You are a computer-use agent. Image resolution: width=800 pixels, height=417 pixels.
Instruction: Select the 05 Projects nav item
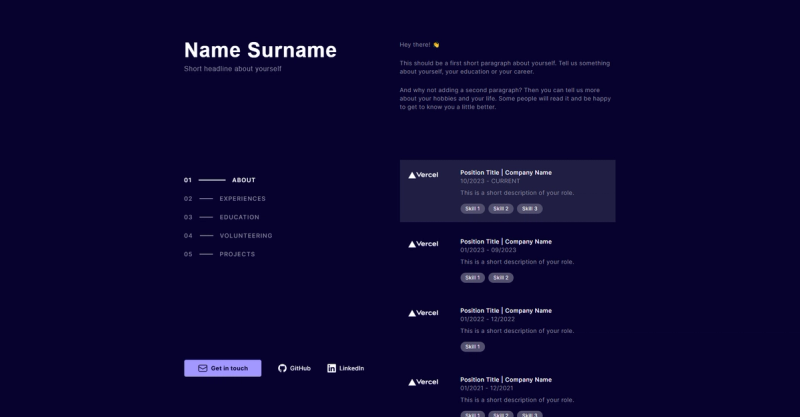[219, 254]
